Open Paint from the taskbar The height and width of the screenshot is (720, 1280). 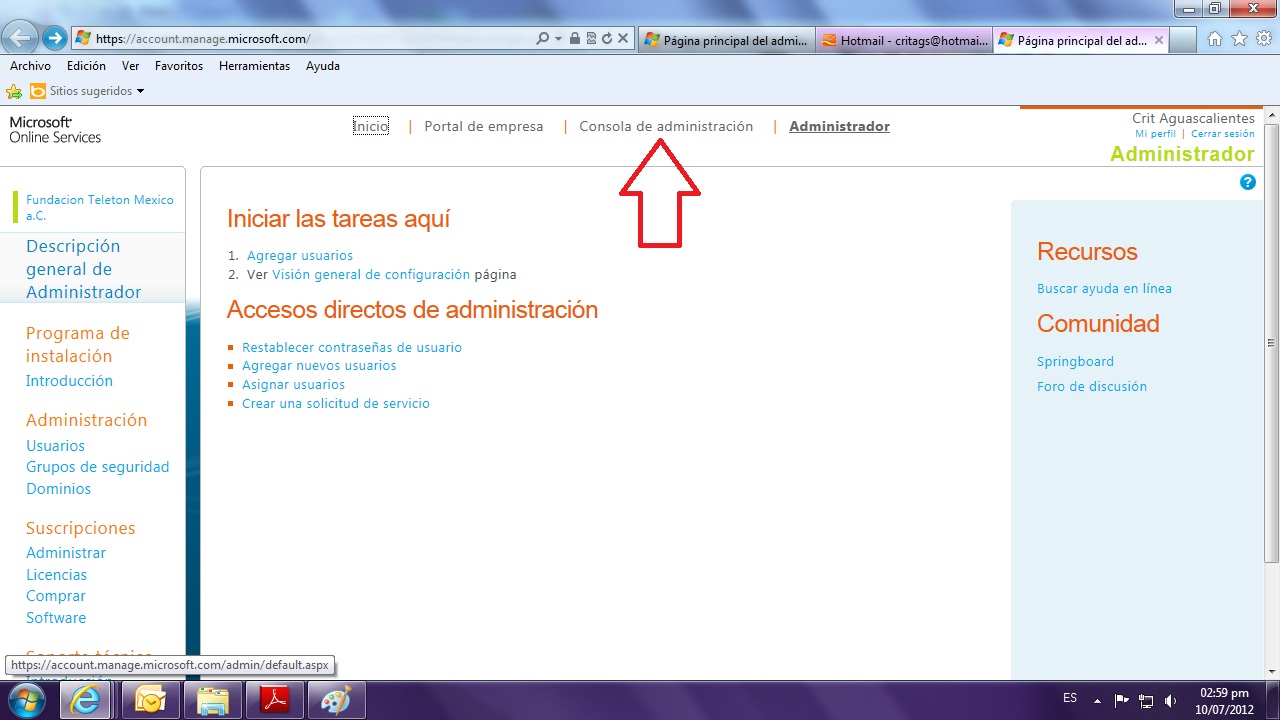click(x=336, y=700)
